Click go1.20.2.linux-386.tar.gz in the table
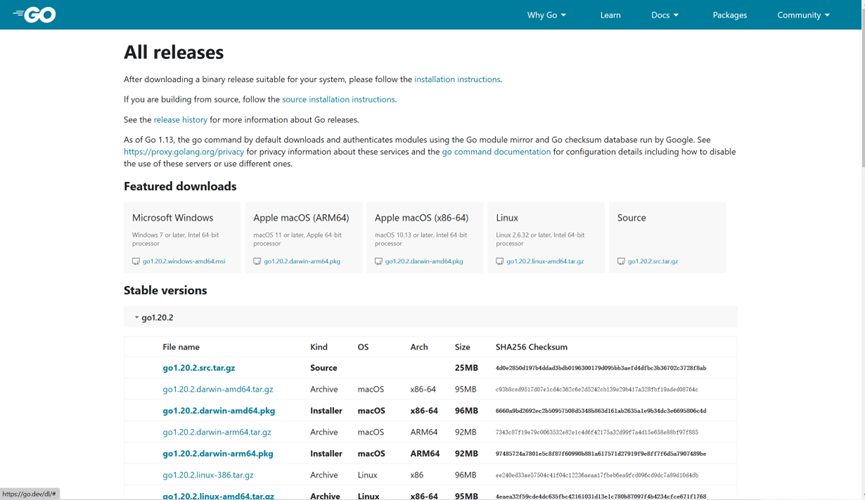Viewport: 865px width, 500px height. (208, 475)
